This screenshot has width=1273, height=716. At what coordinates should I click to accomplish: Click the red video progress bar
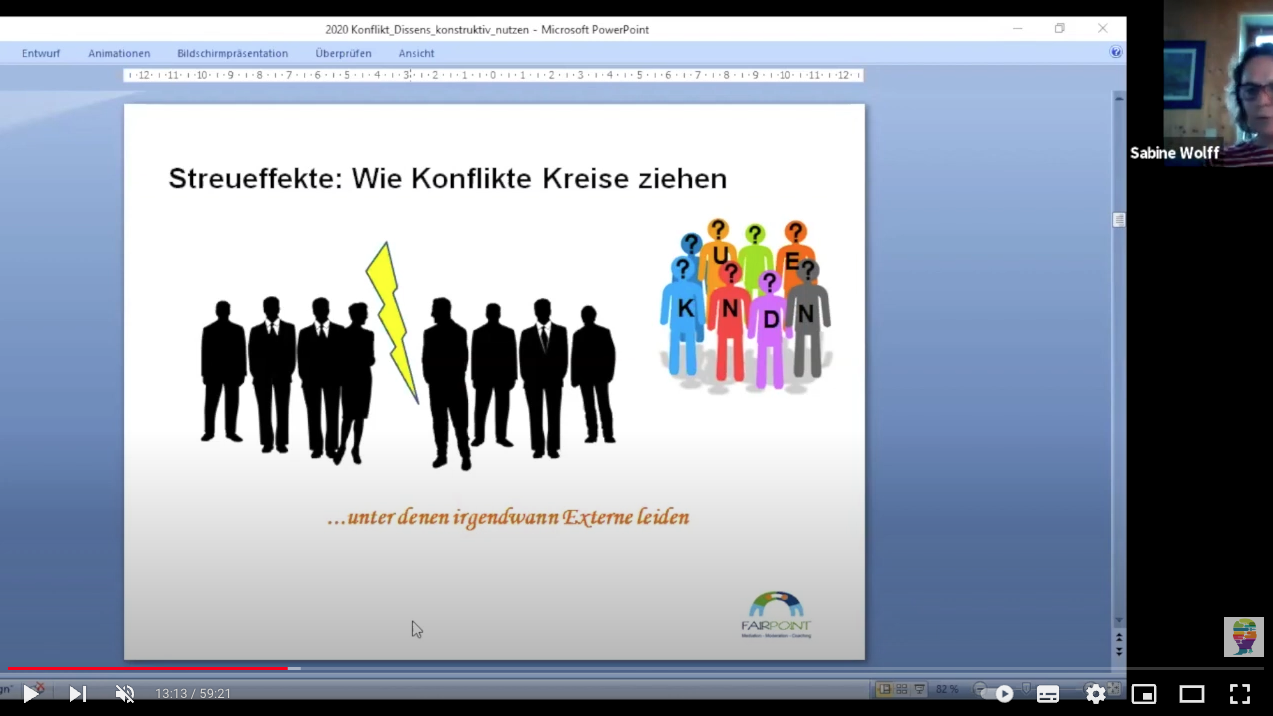[148, 668]
